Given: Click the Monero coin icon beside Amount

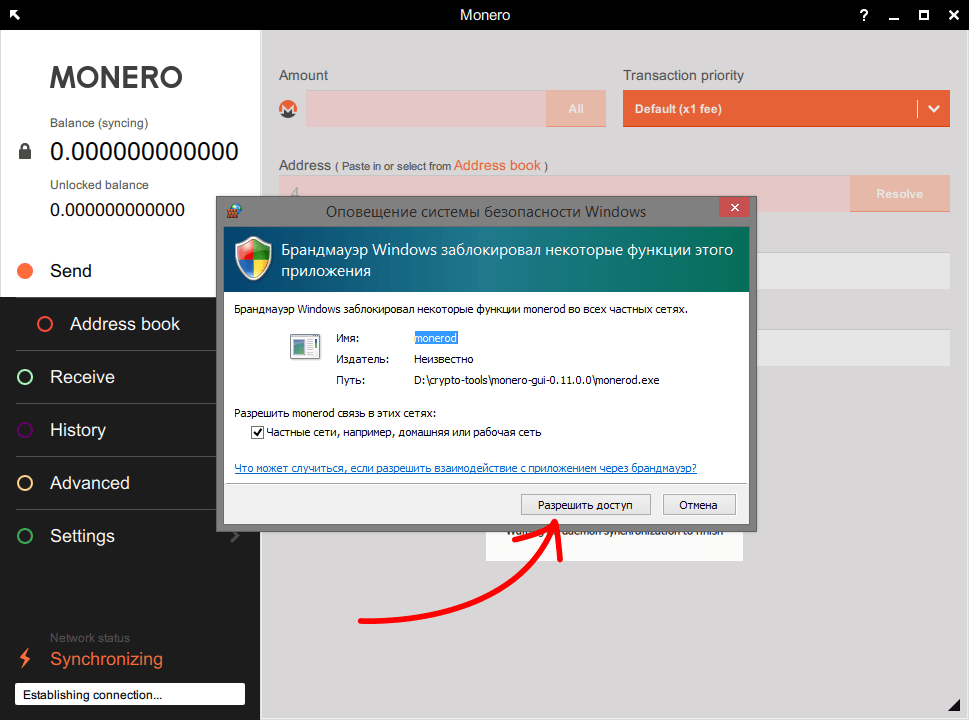Looking at the screenshot, I should coord(288,109).
